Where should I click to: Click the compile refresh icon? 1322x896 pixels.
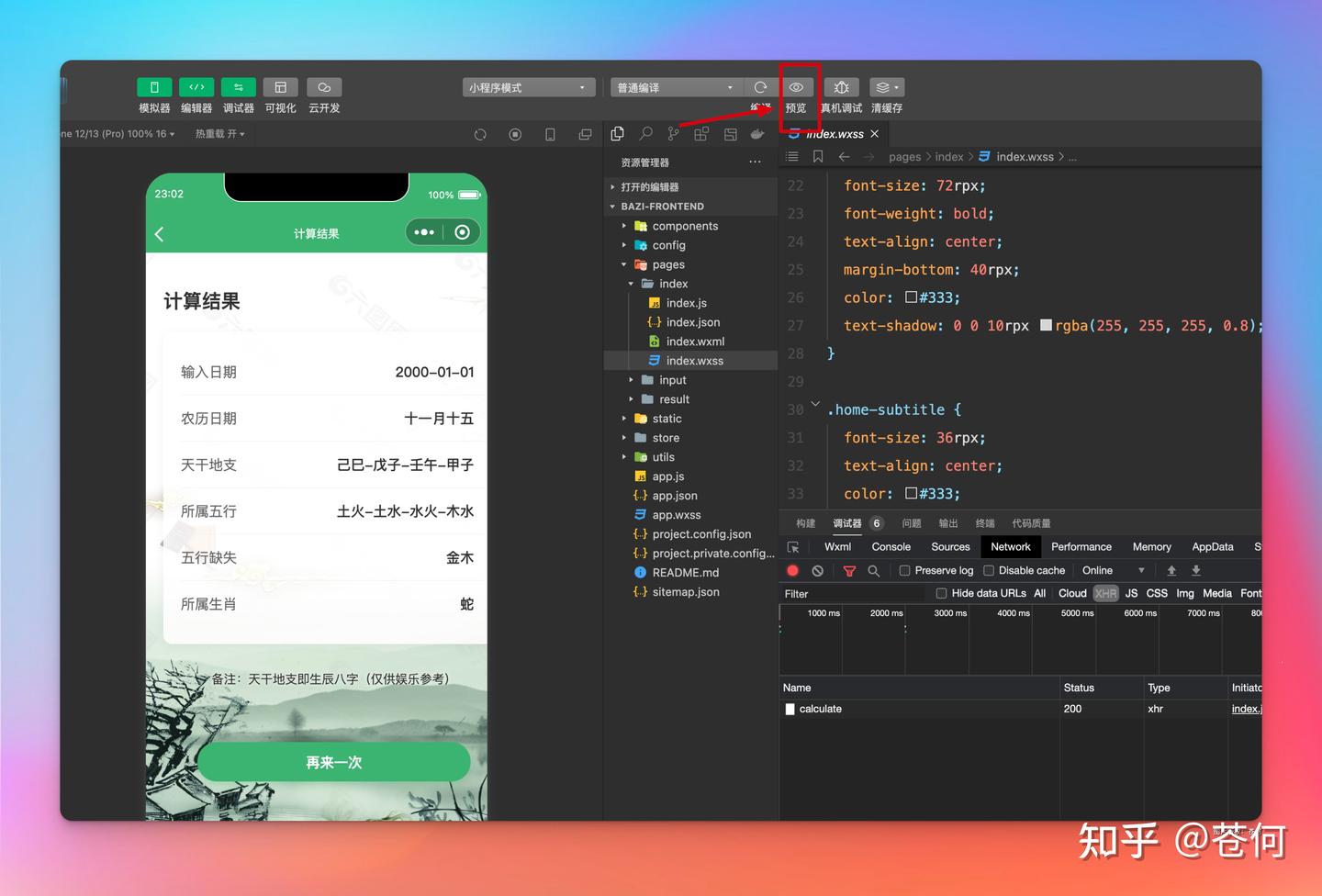tap(760, 87)
